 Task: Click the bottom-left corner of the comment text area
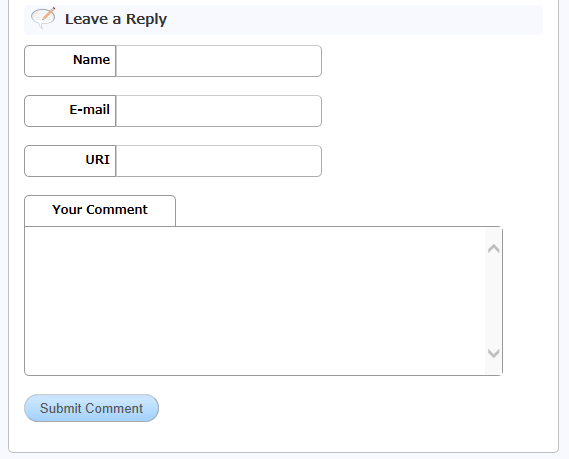[x=28, y=372]
